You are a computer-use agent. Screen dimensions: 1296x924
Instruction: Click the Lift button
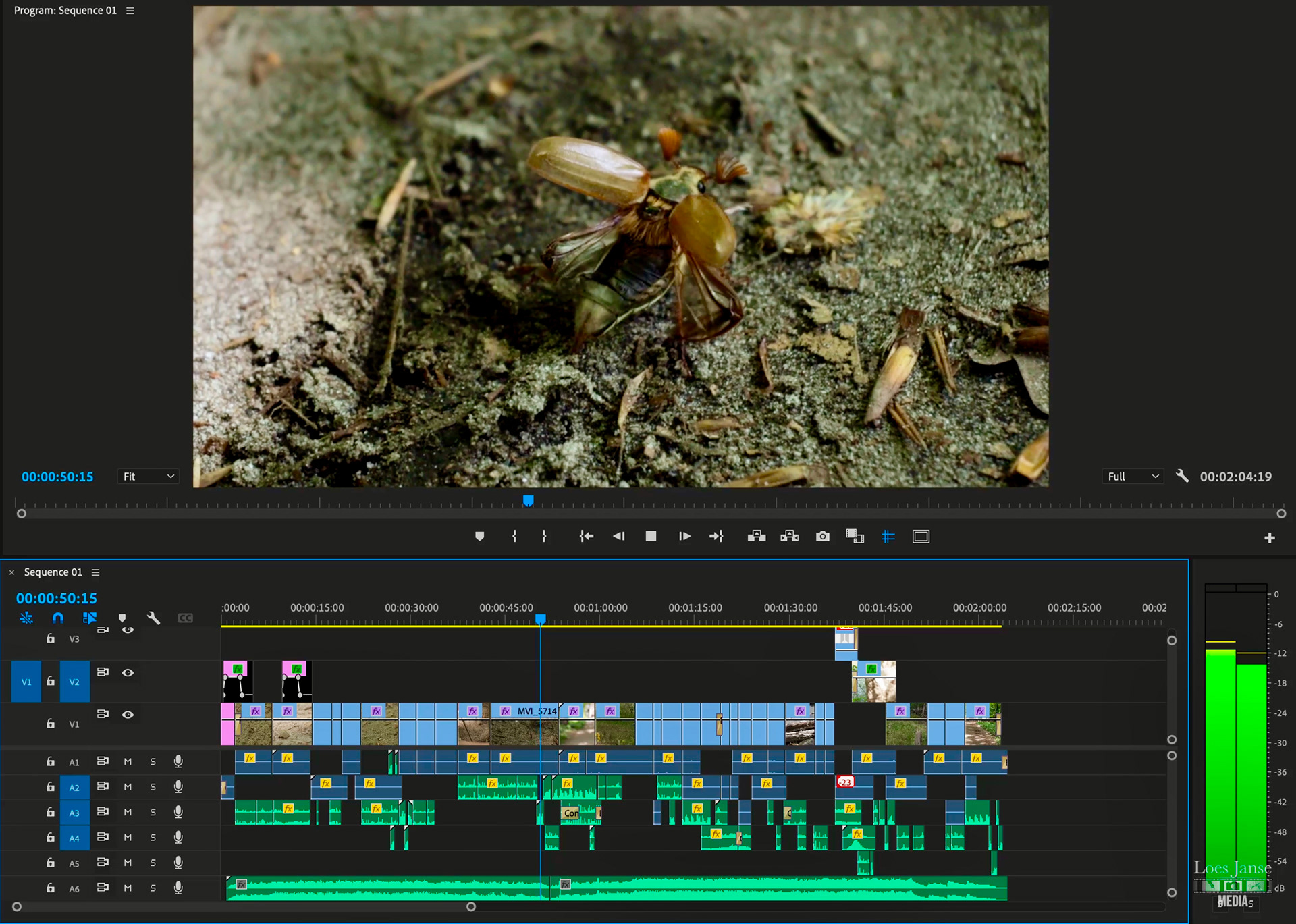(x=756, y=537)
